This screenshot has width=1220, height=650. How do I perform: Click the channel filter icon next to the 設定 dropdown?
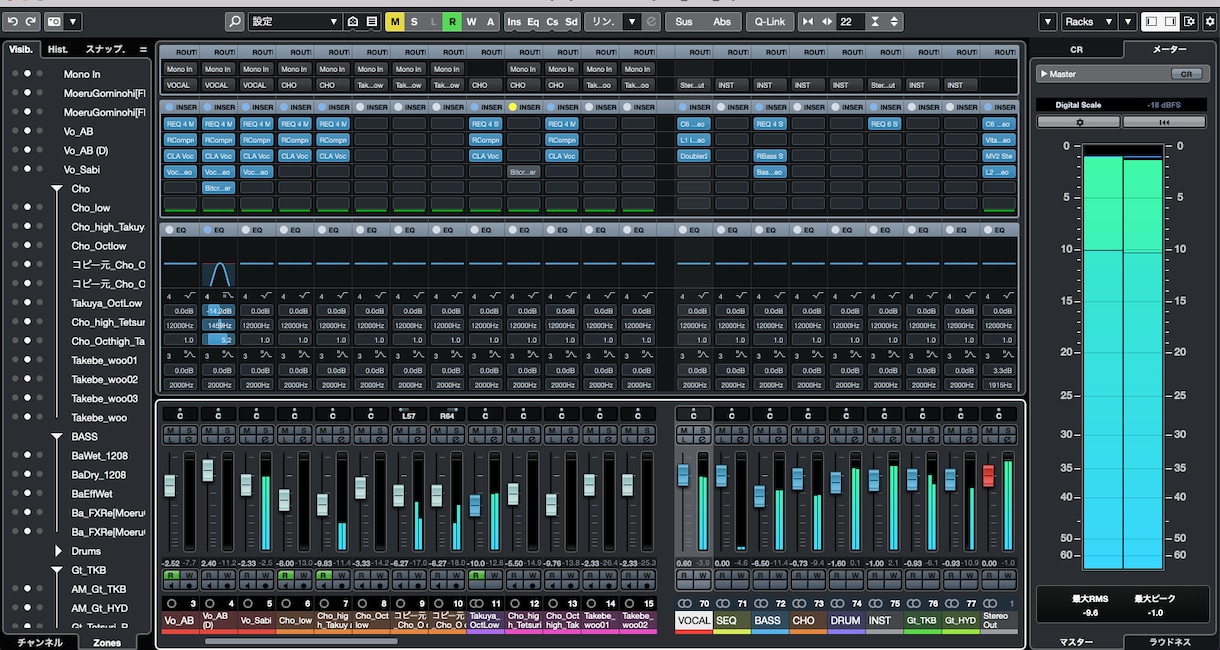(353, 21)
